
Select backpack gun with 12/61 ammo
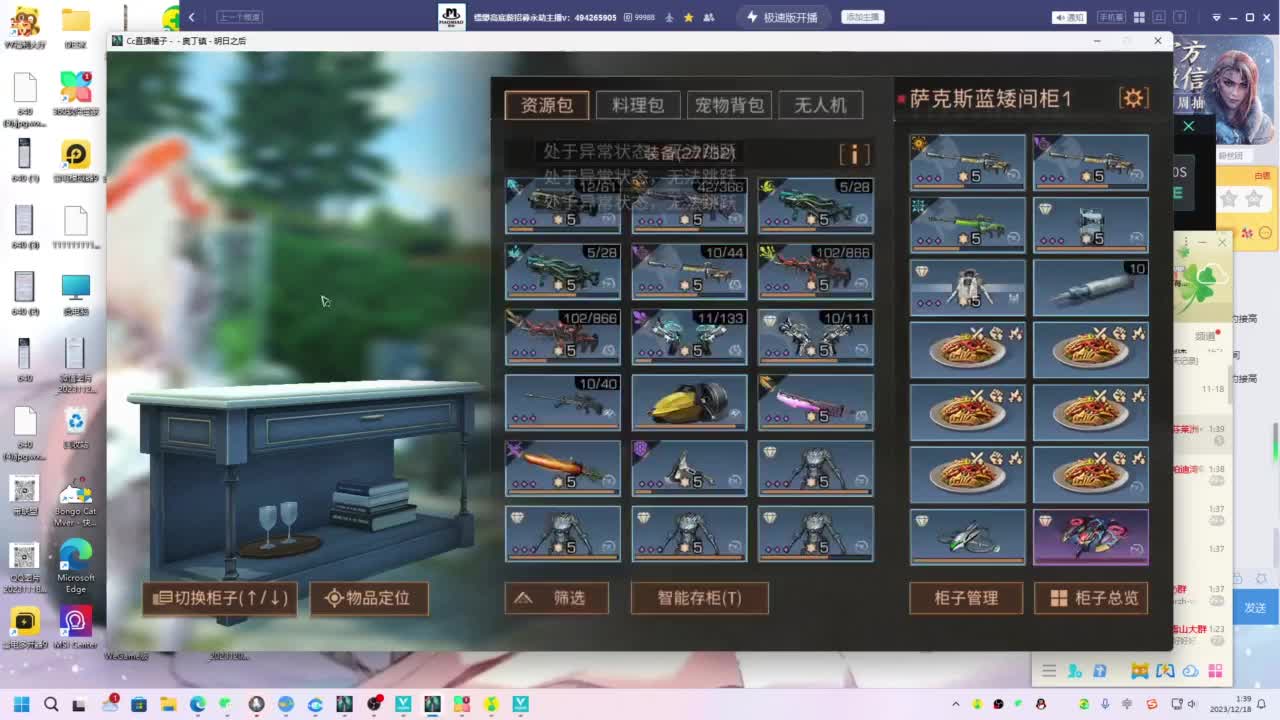coord(563,206)
